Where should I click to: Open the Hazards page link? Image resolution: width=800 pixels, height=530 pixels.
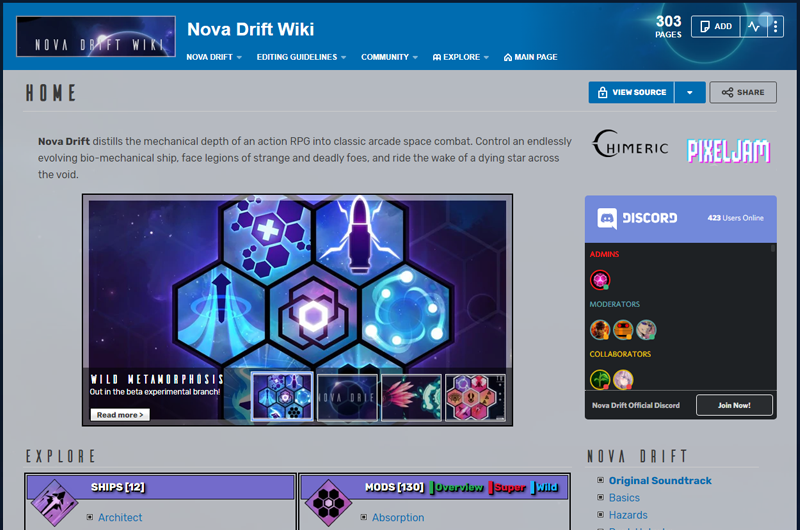click(628, 515)
